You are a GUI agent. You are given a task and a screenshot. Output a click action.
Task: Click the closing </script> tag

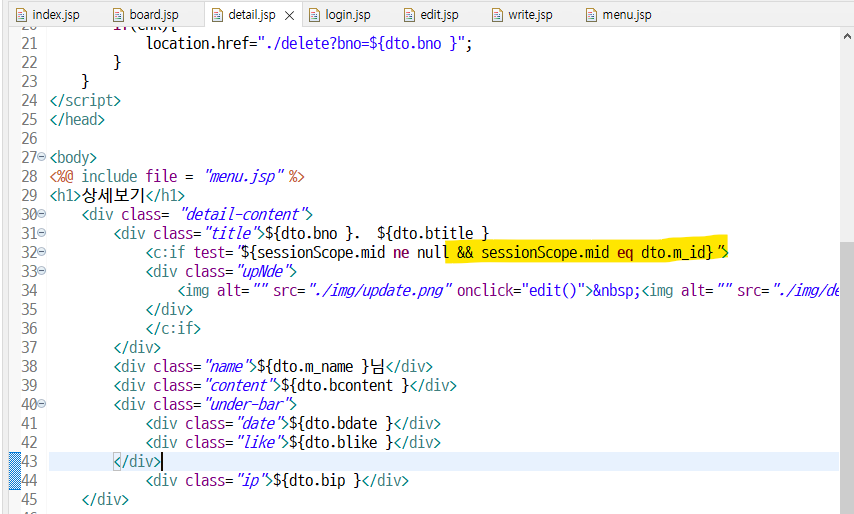(x=85, y=101)
